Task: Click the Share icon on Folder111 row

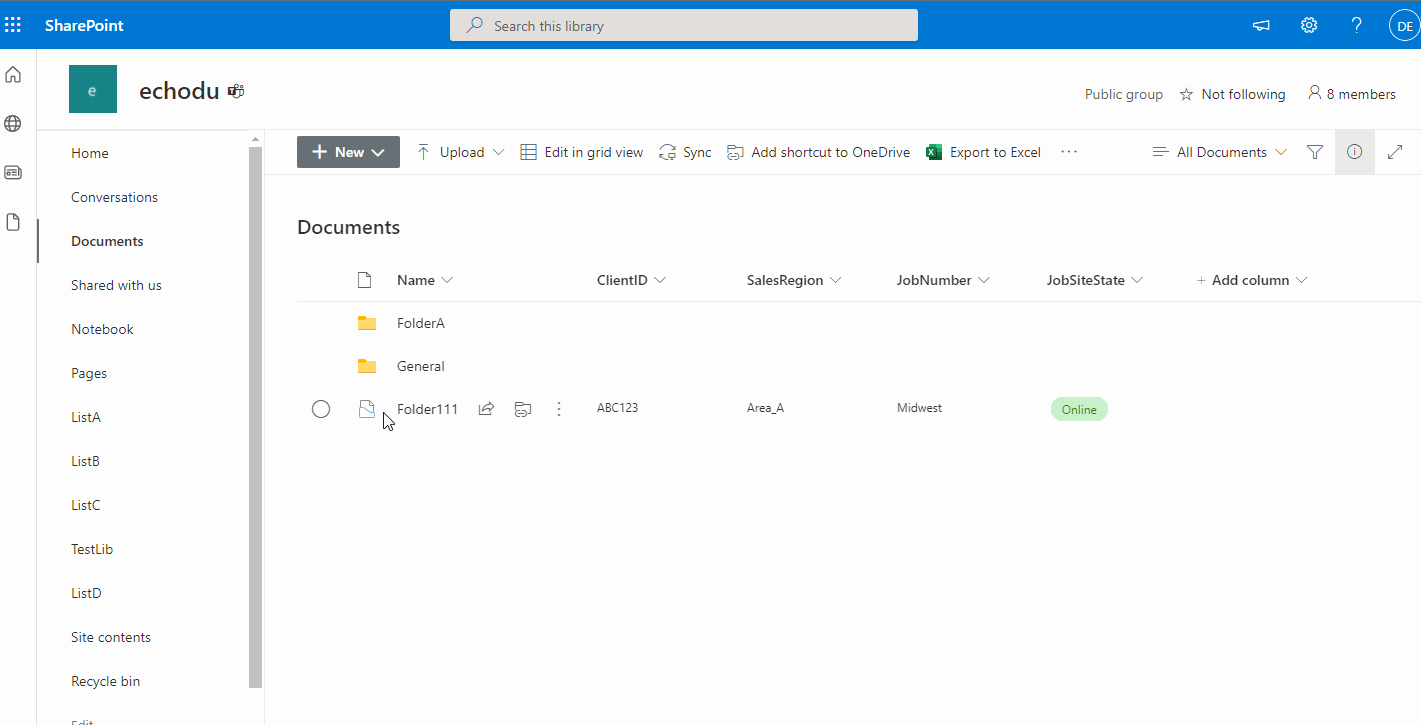Action: (x=486, y=408)
